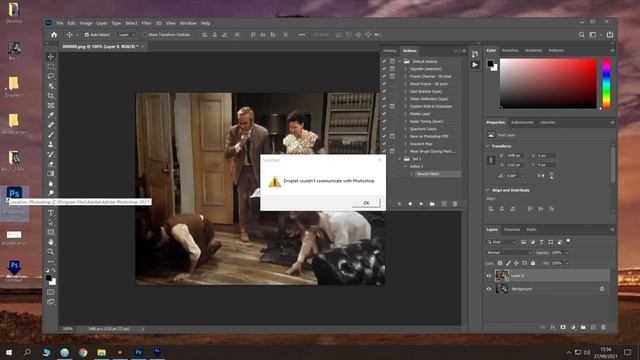Collapse the Transform section in Properties
The height and width of the screenshot is (360, 640).
[488, 146]
